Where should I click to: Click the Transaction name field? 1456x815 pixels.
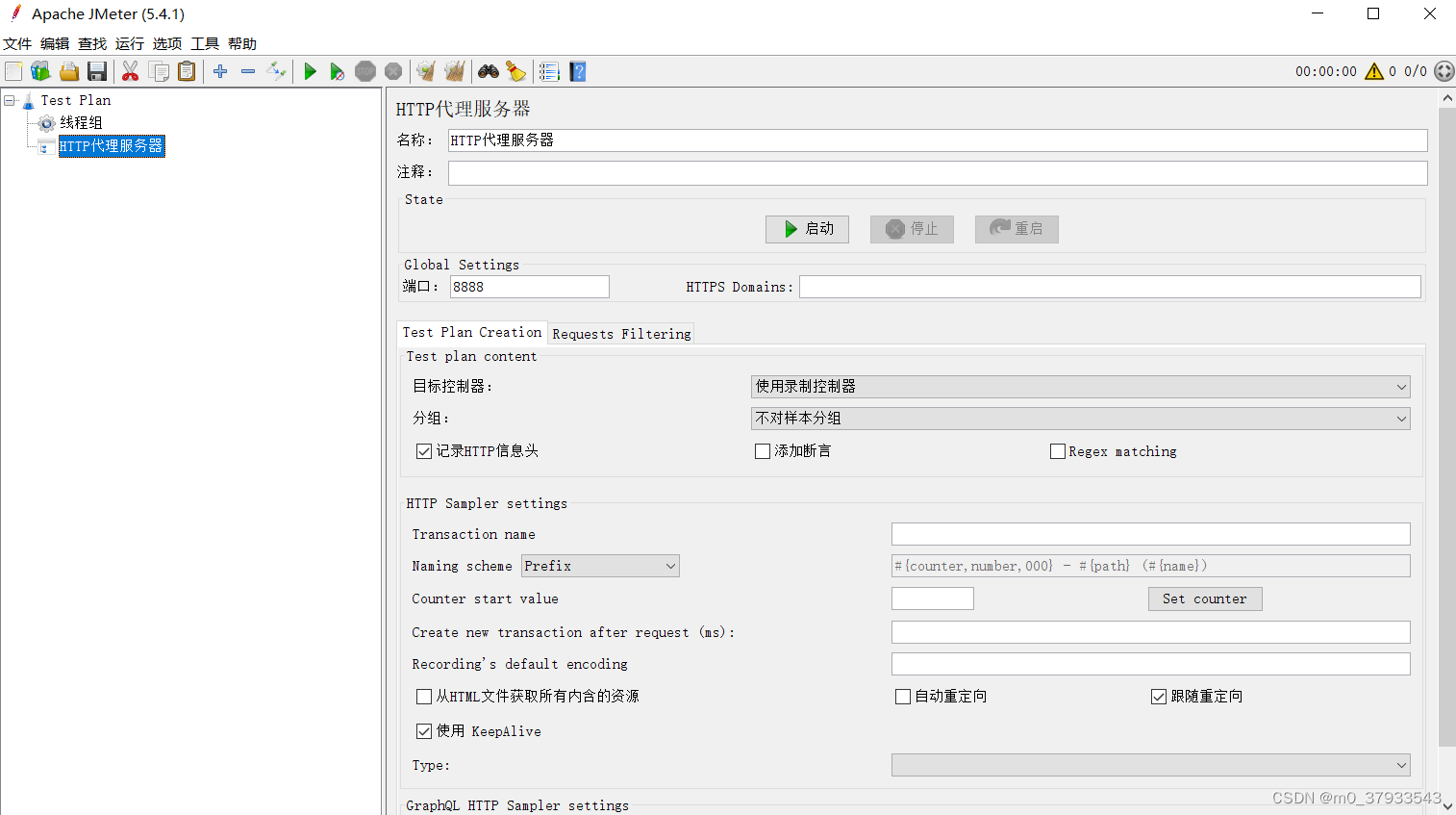click(x=1150, y=534)
